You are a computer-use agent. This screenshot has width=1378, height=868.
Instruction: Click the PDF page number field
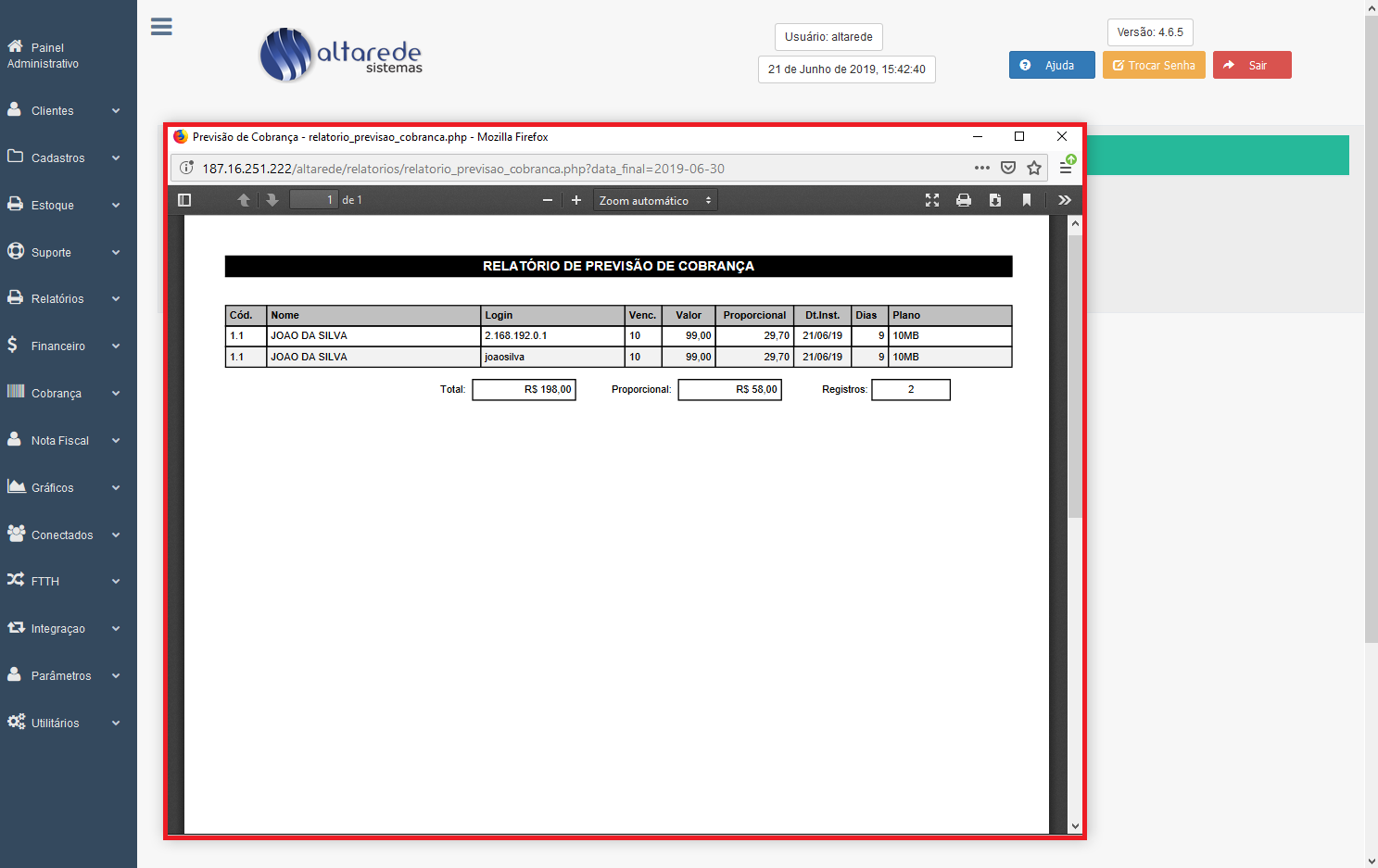tap(313, 200)
